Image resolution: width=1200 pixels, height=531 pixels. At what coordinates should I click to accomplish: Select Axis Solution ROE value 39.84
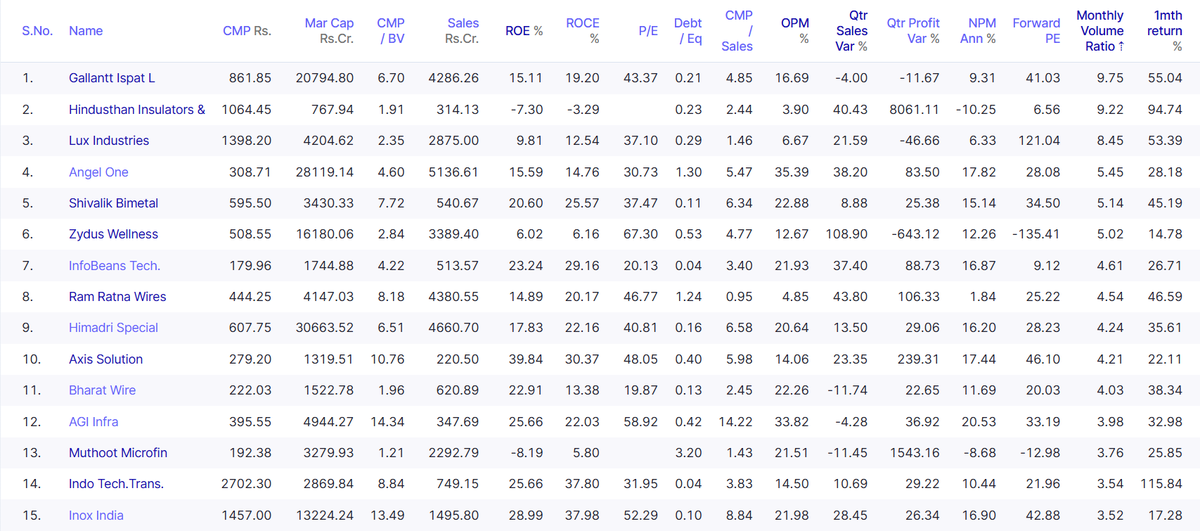tap(526, 359)
